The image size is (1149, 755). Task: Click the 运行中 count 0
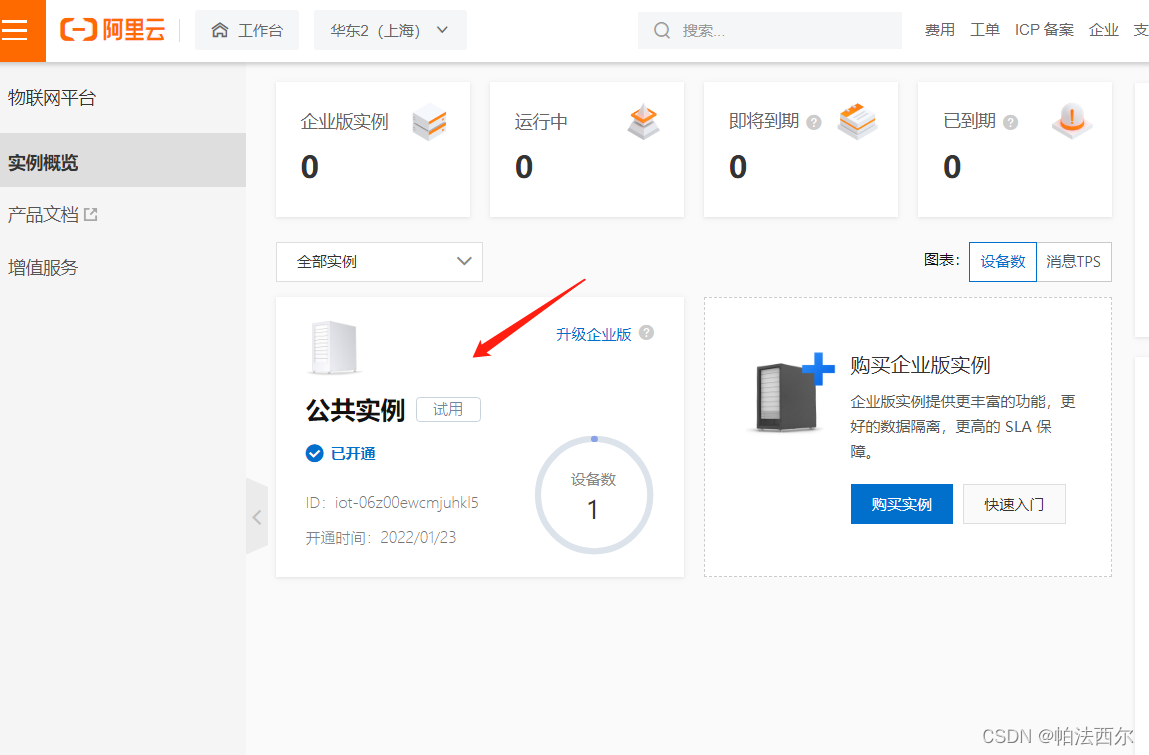pos(524,167)
